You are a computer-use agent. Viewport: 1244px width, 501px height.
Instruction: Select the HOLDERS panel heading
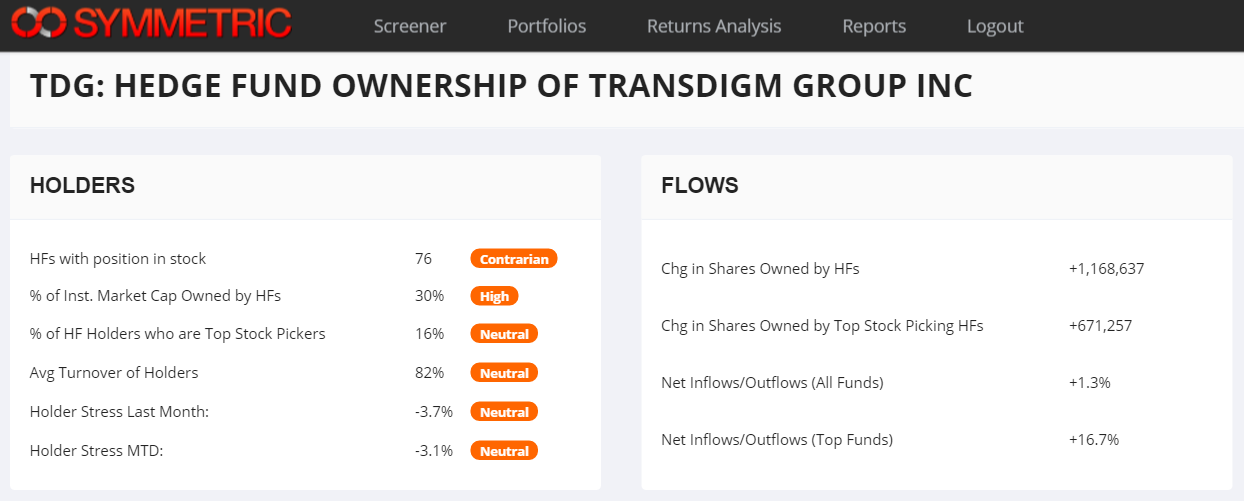coord(82,185)
